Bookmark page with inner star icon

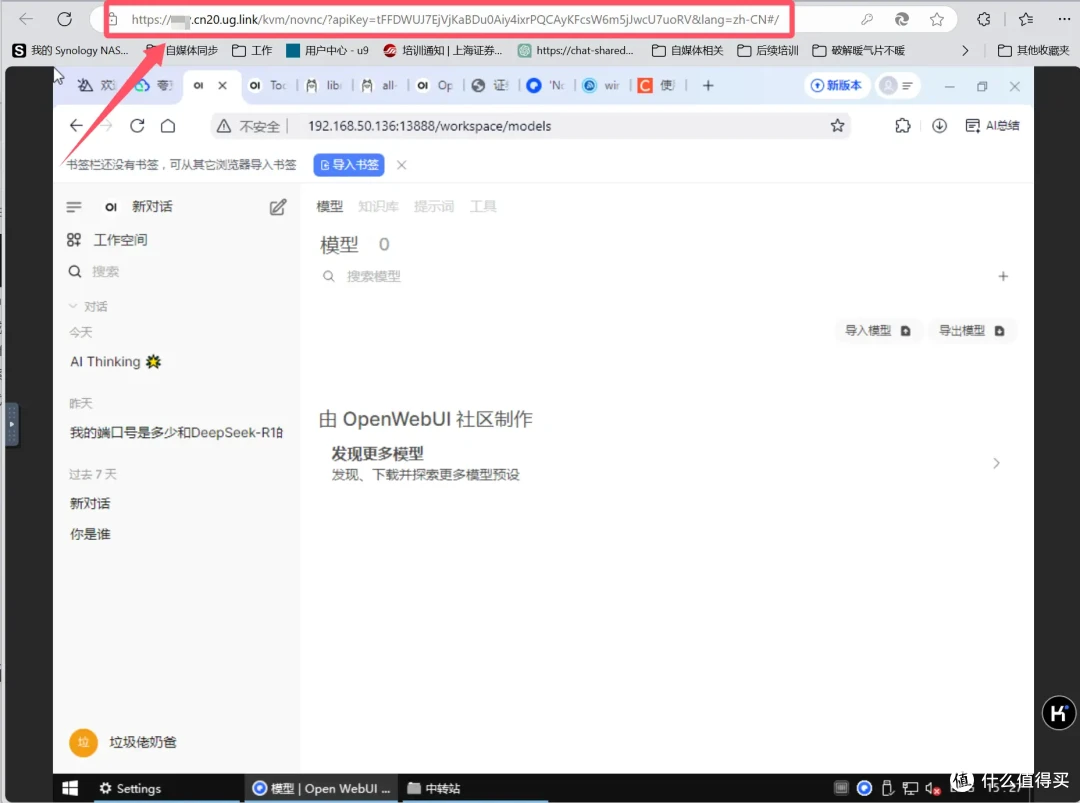point(837,125)
